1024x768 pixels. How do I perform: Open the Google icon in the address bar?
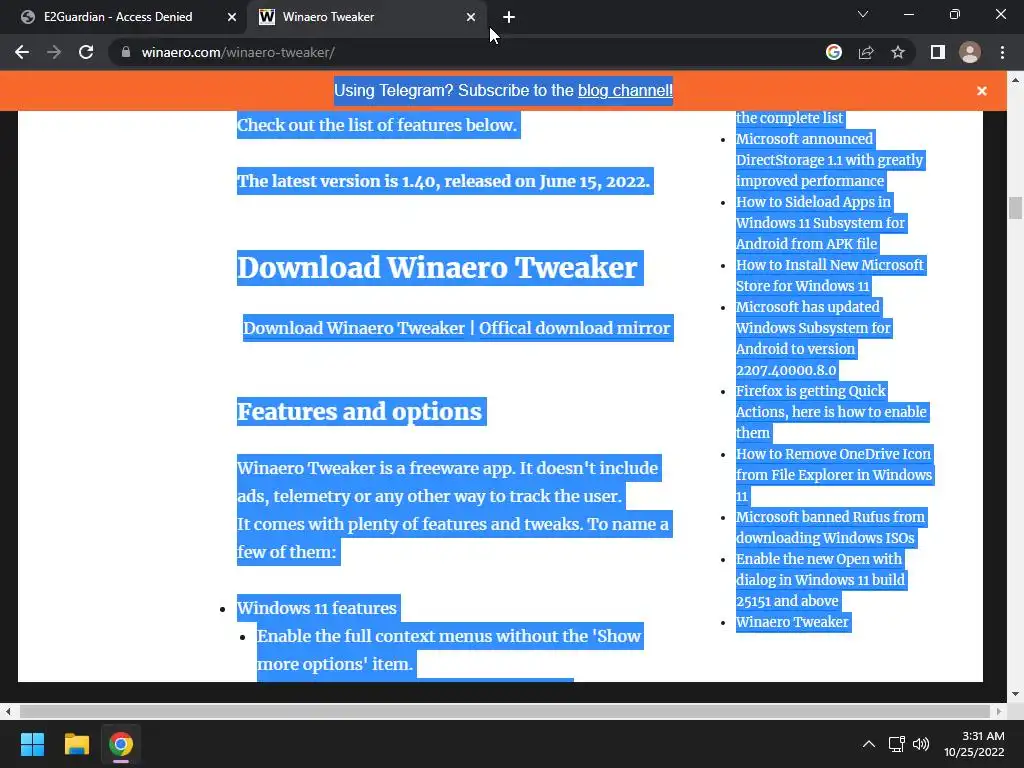pyautogui.click(x=833, y=52)
